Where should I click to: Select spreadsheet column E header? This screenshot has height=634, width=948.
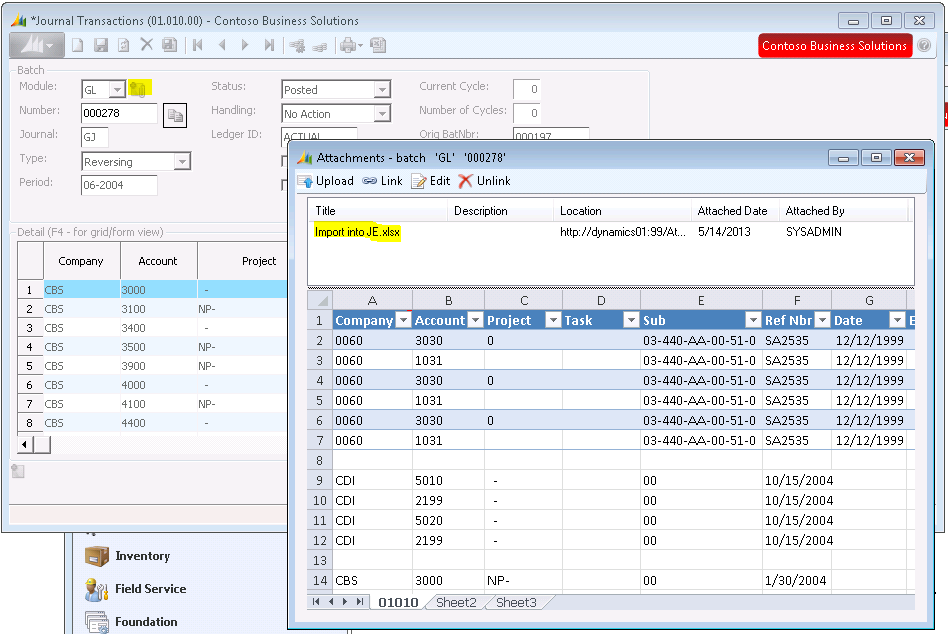(x=701, y=300)
